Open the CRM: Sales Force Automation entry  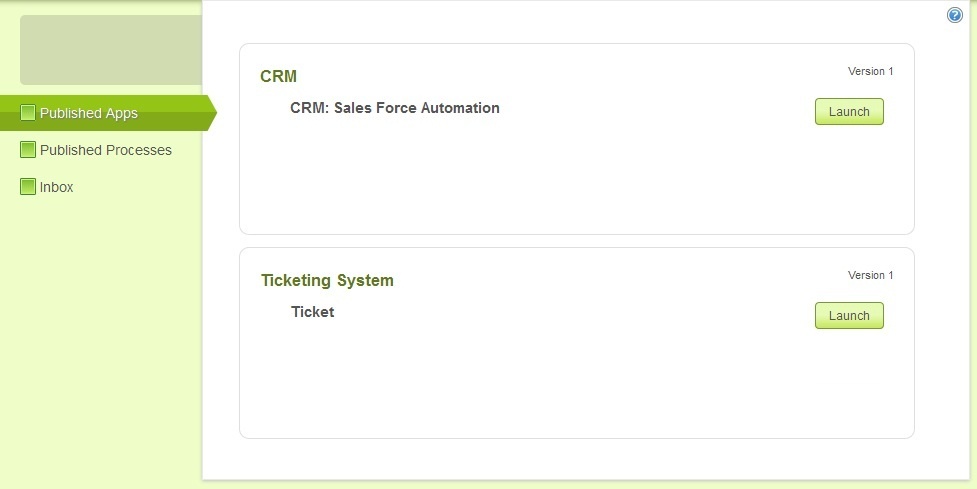tap(394, 108)
